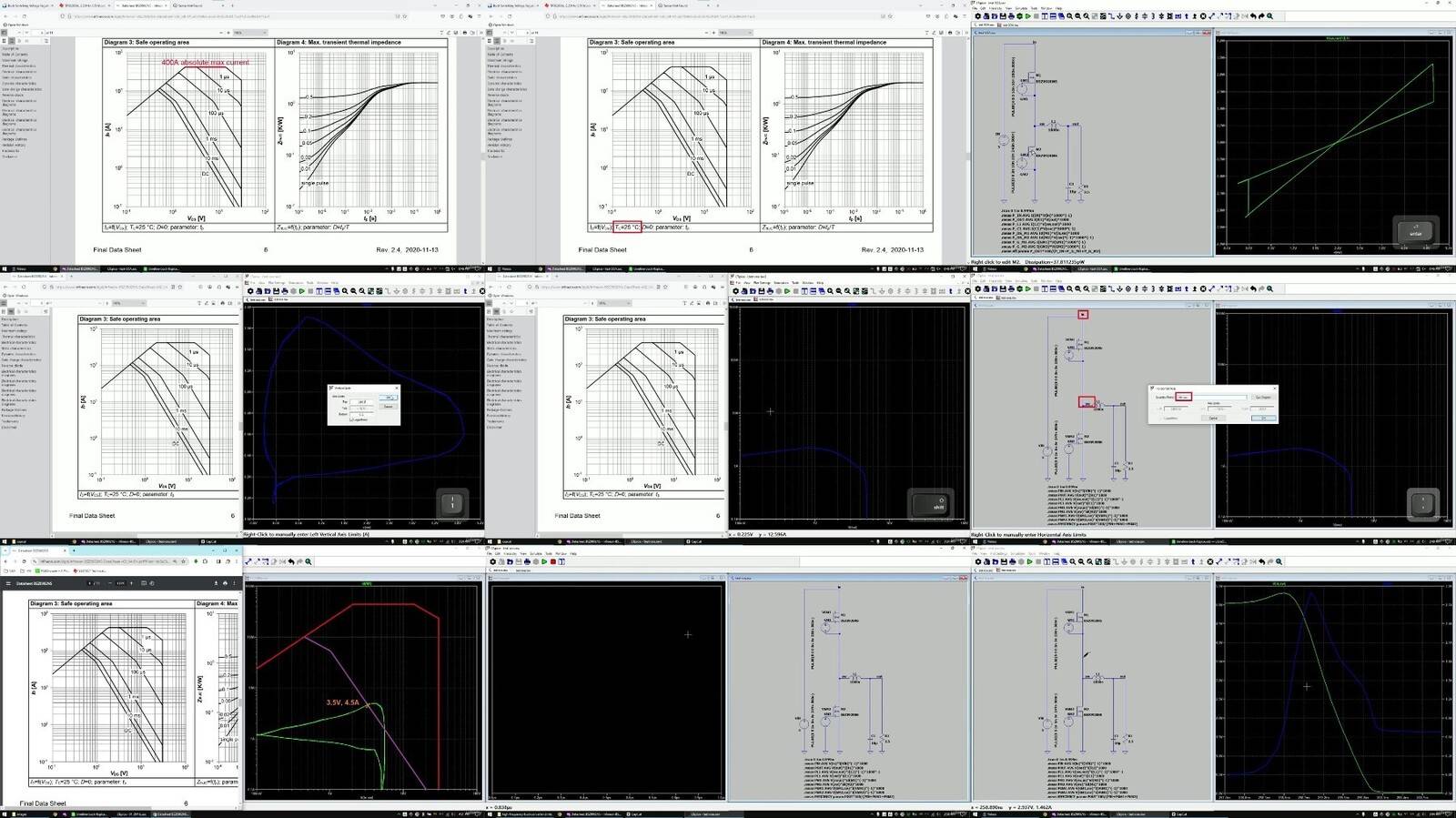1456x818 pixels.
Task: Open zoom dropdown in PDF with red-boxed Tc=25°C
Action: (x=738, y=32)
